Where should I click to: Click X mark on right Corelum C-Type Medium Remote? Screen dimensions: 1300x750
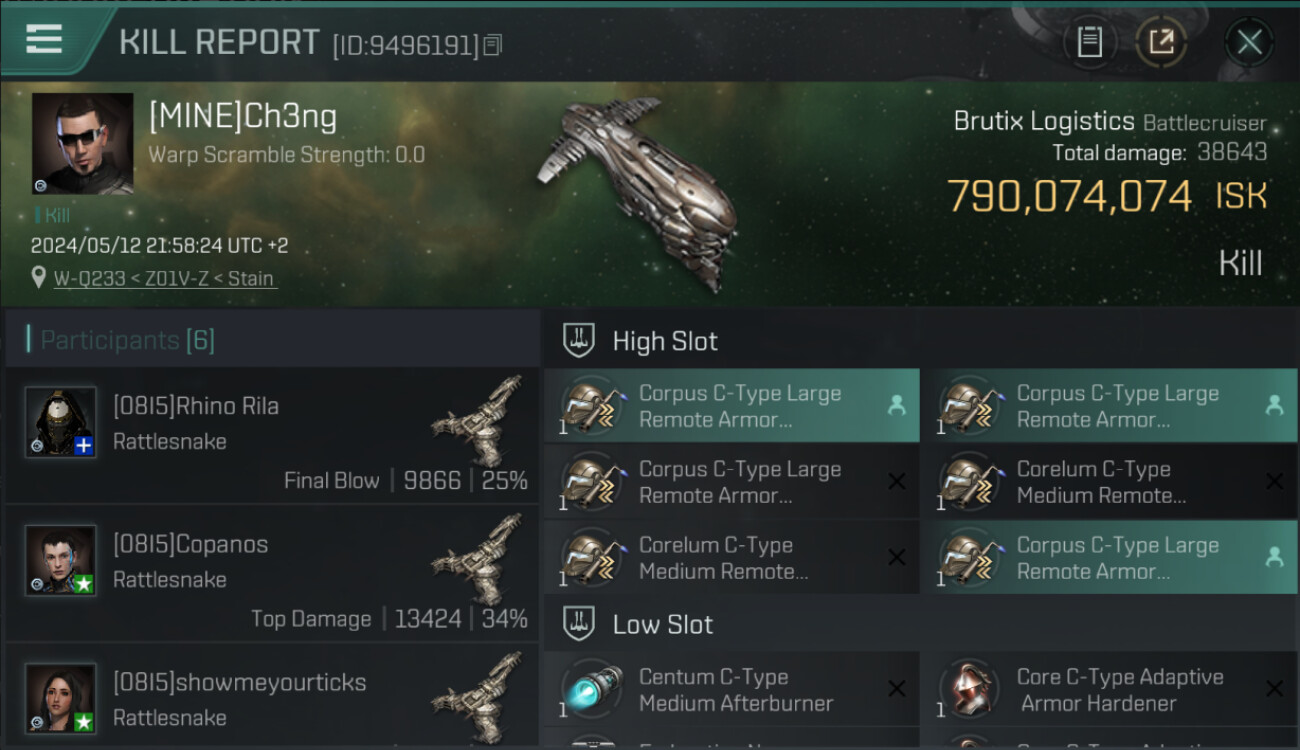1274,482
